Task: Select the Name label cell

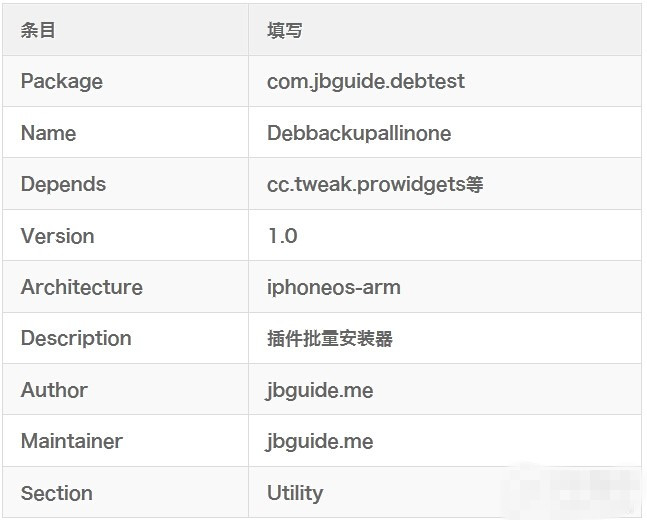Action: [x=48, y=133]
